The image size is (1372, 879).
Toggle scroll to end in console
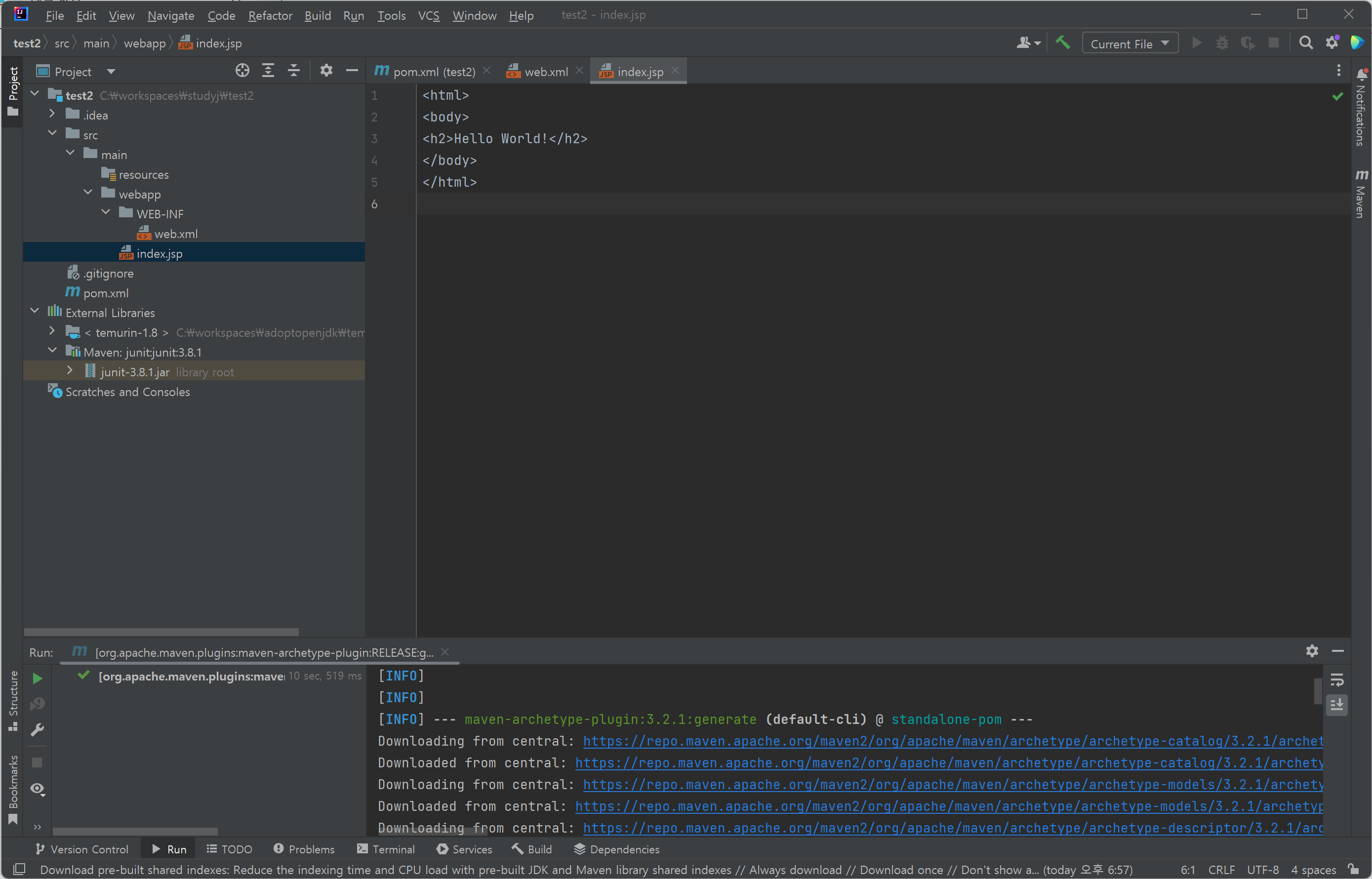[1336, 706]
